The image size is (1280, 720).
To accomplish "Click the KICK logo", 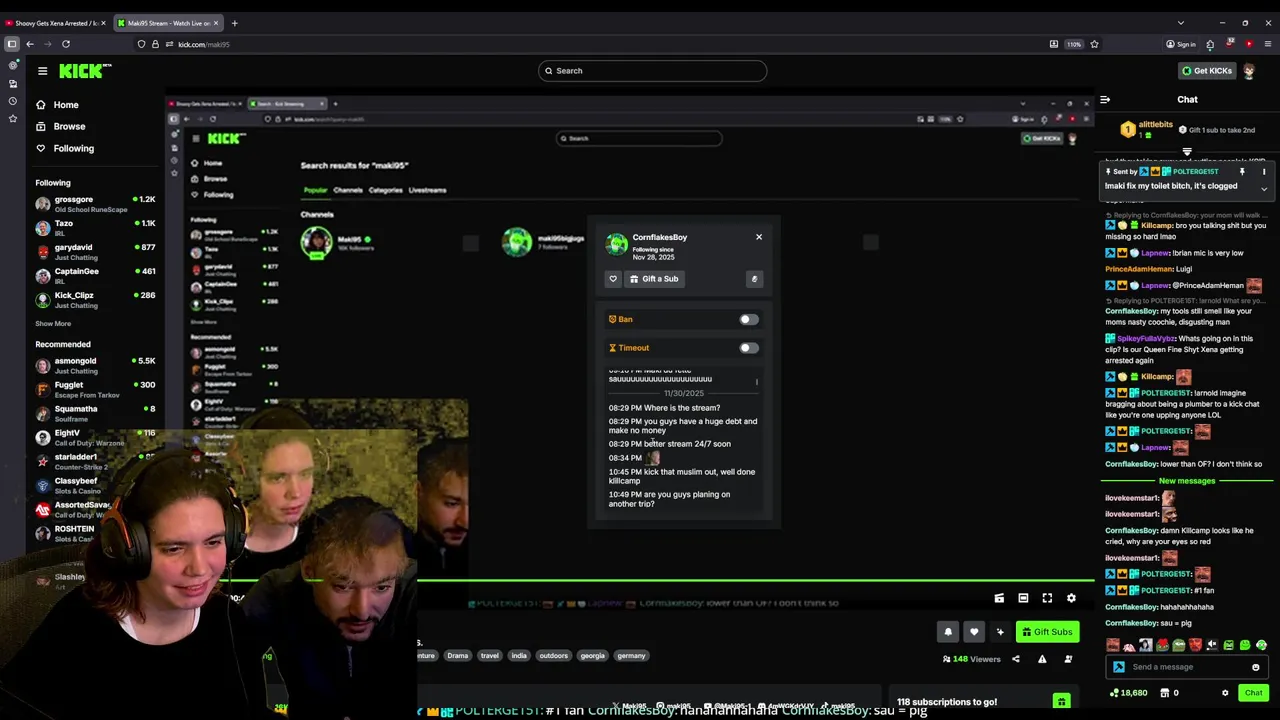I will [x=85, y=70].
